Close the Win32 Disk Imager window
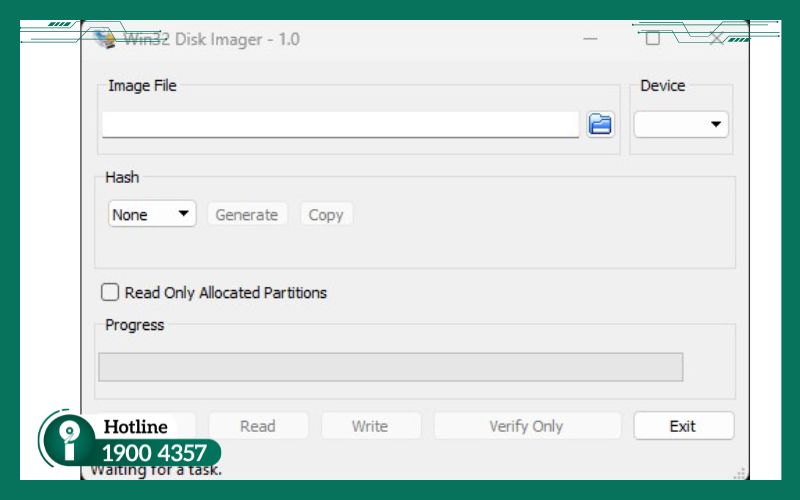 [x=716, y=39]
